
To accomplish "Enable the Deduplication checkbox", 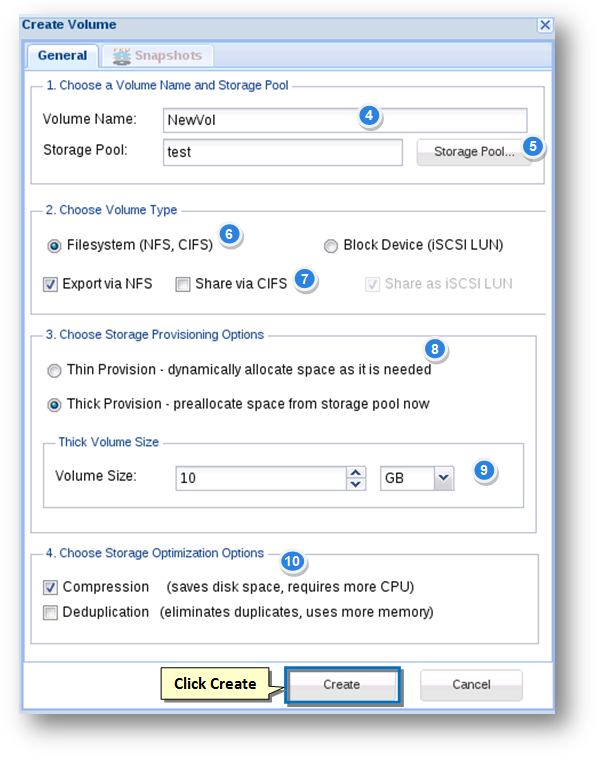I will tap(50, 613).
